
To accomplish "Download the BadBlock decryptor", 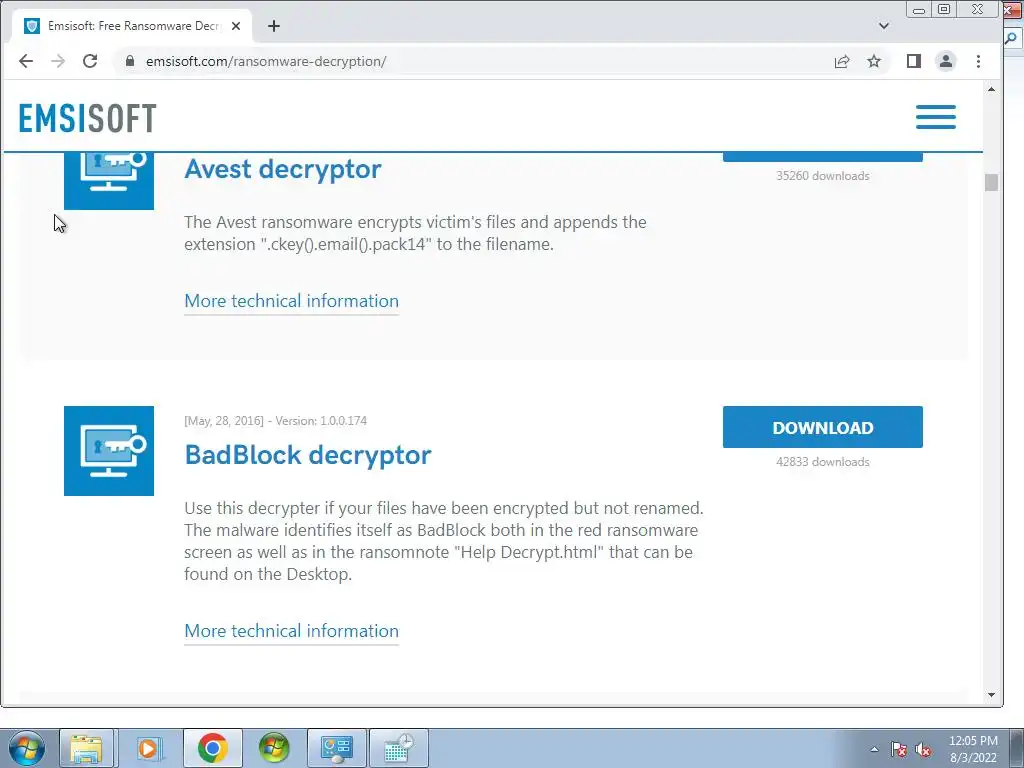I will click(x=823, y=427).
